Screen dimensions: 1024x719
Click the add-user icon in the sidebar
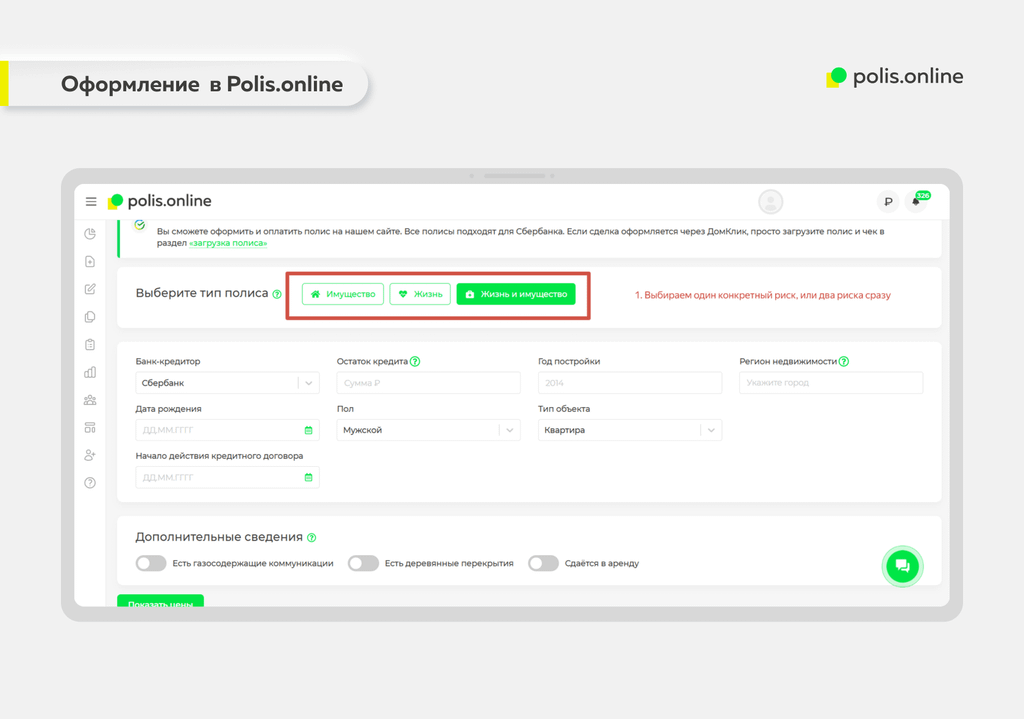coord(90,455)
